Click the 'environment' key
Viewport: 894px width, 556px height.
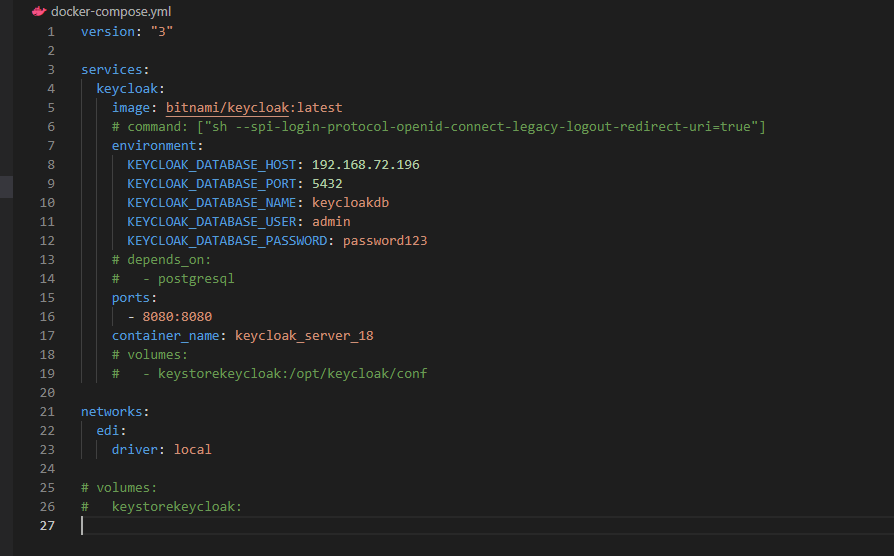tap(153, 145)
